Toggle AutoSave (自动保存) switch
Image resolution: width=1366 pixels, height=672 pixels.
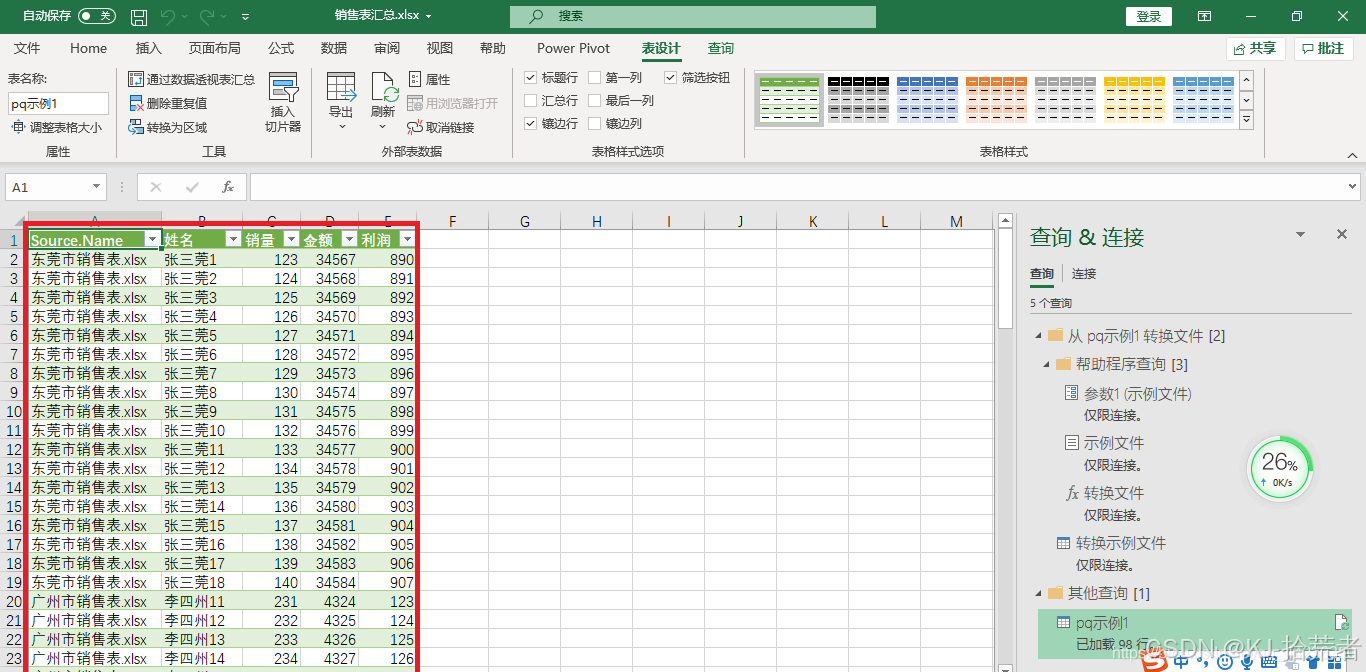tap(97, 16)
